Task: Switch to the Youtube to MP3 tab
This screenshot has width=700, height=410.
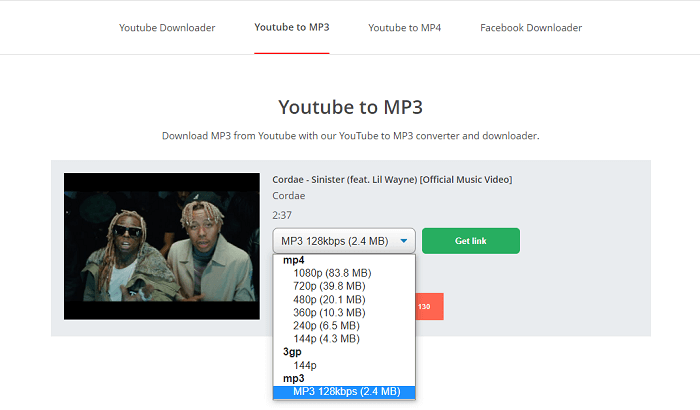Action: point(292,27)
